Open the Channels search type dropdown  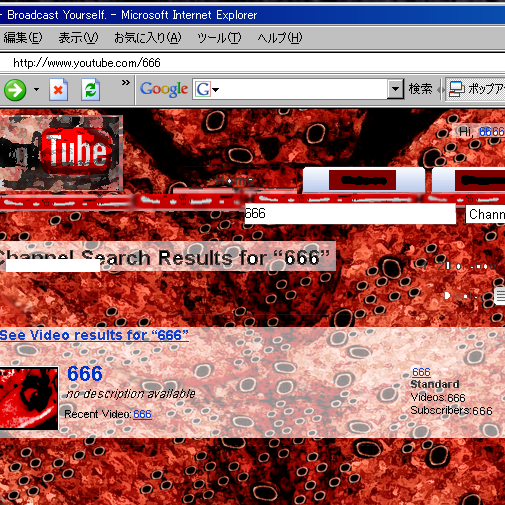[485, 214]
